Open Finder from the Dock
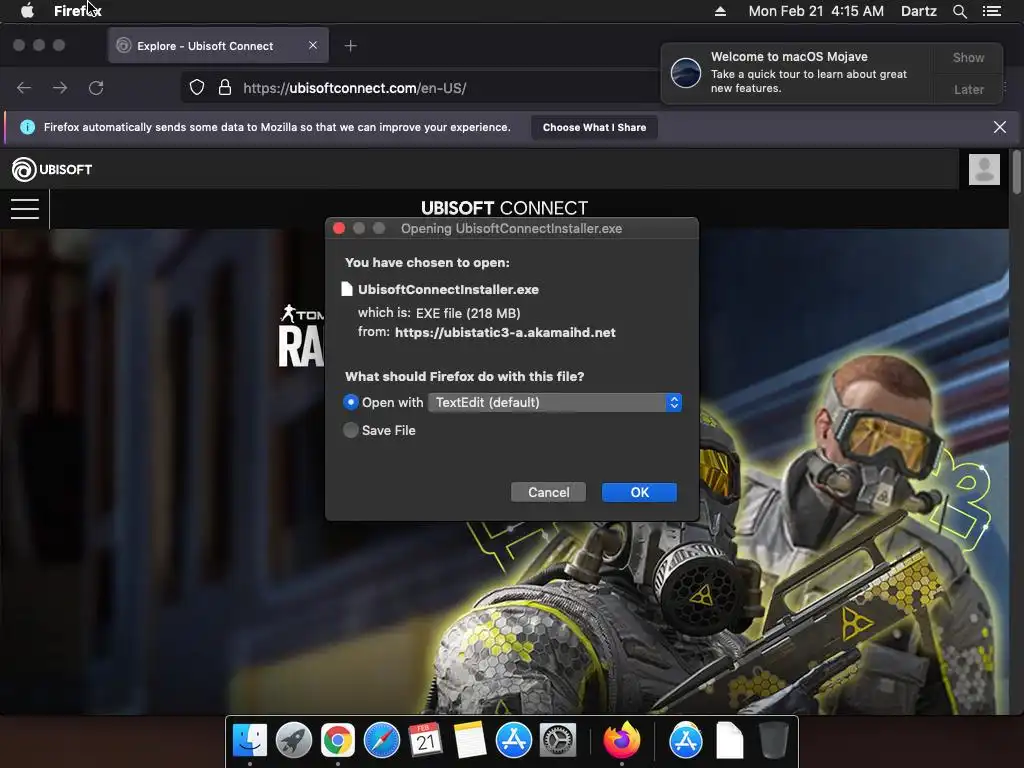The image size is (1024, 768). pyautogui.click(x=249, y=740)
